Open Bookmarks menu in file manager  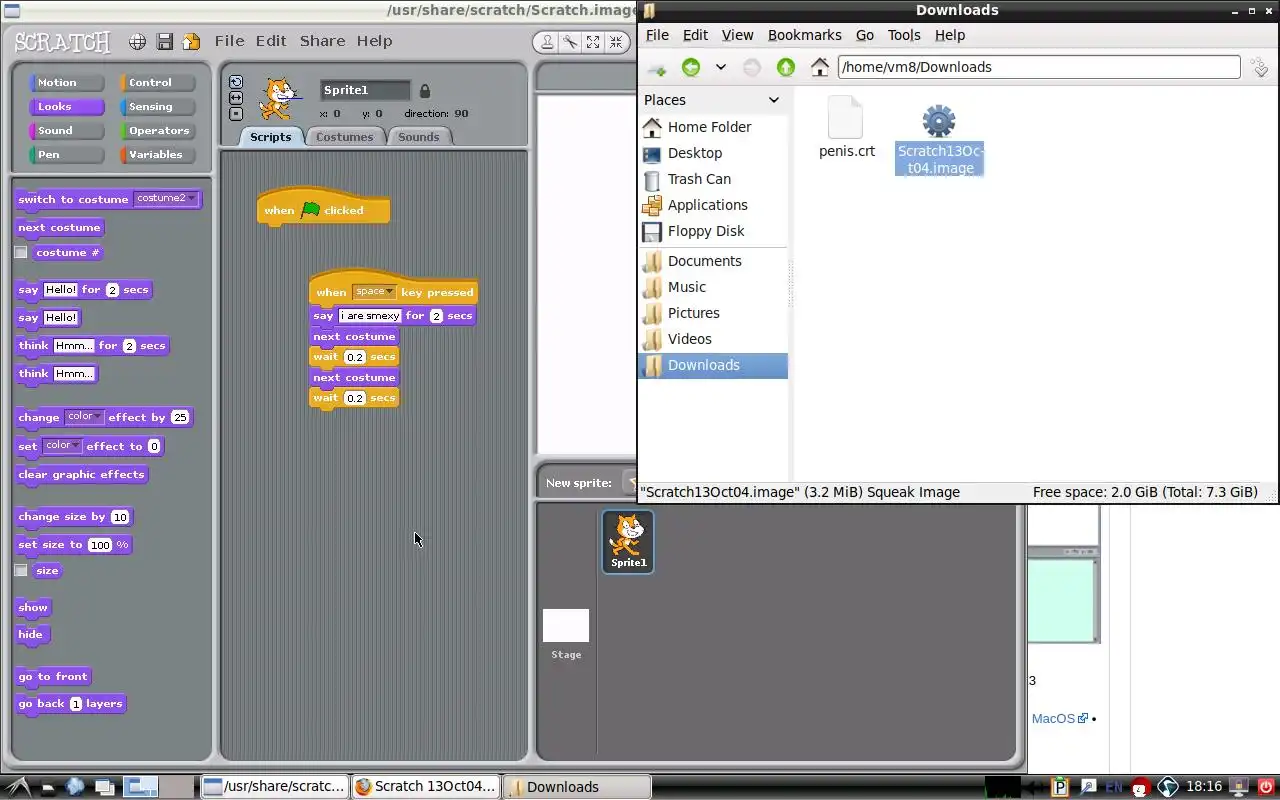(804, 35)
